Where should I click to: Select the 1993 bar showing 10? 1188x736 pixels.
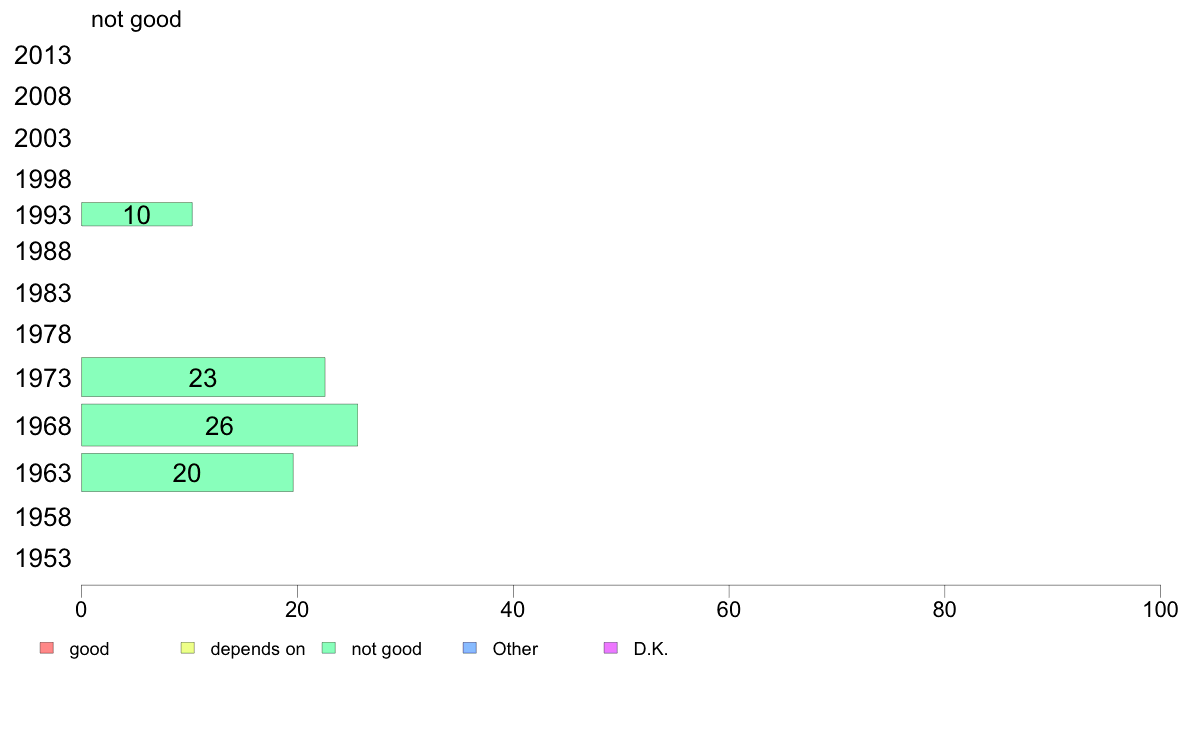point(137,215)
